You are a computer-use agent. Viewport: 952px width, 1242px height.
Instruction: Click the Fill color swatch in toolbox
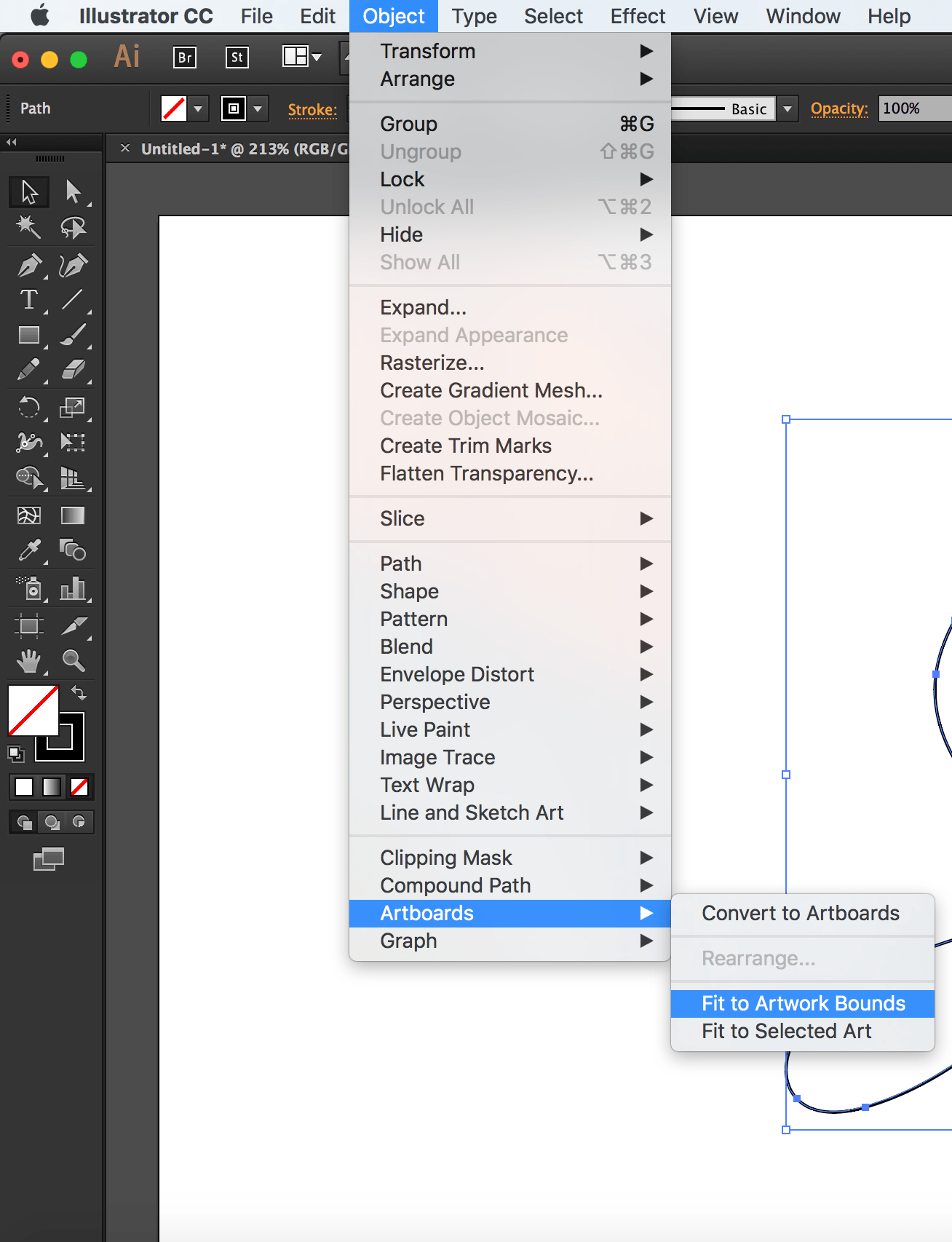coord(33,711)
